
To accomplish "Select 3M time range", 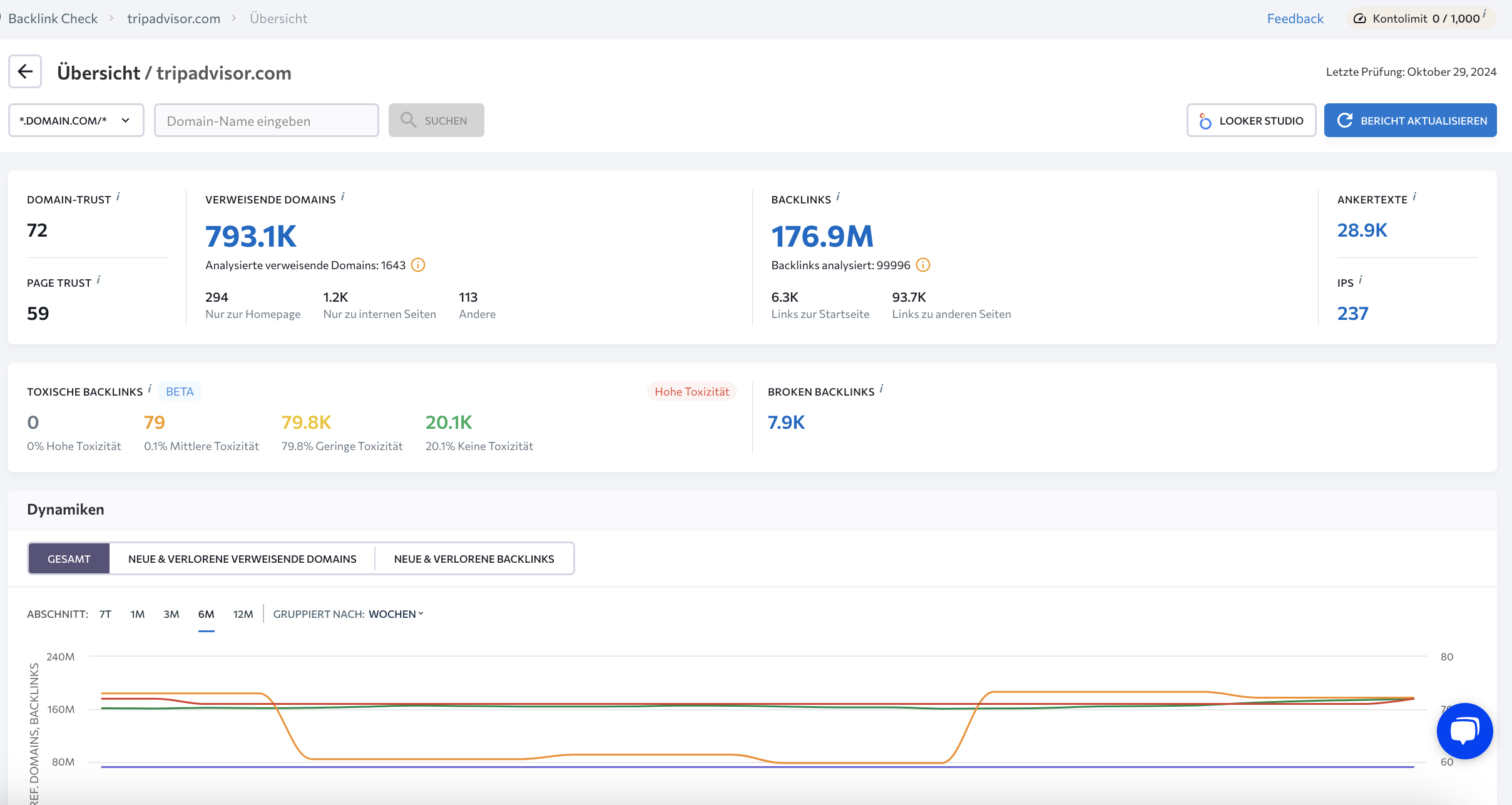I will coord(171,614).
